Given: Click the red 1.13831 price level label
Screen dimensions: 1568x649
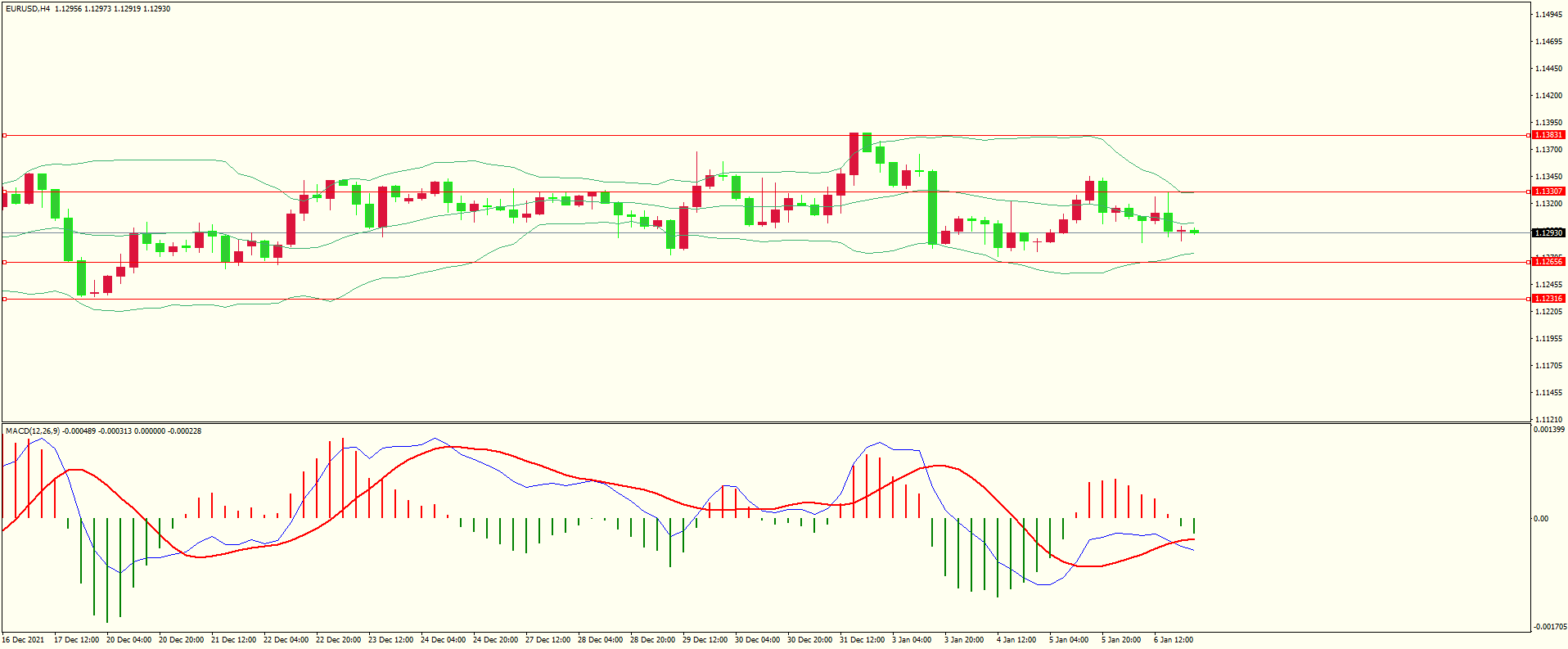Looking at the screenshot, I should click(1548, 135).
